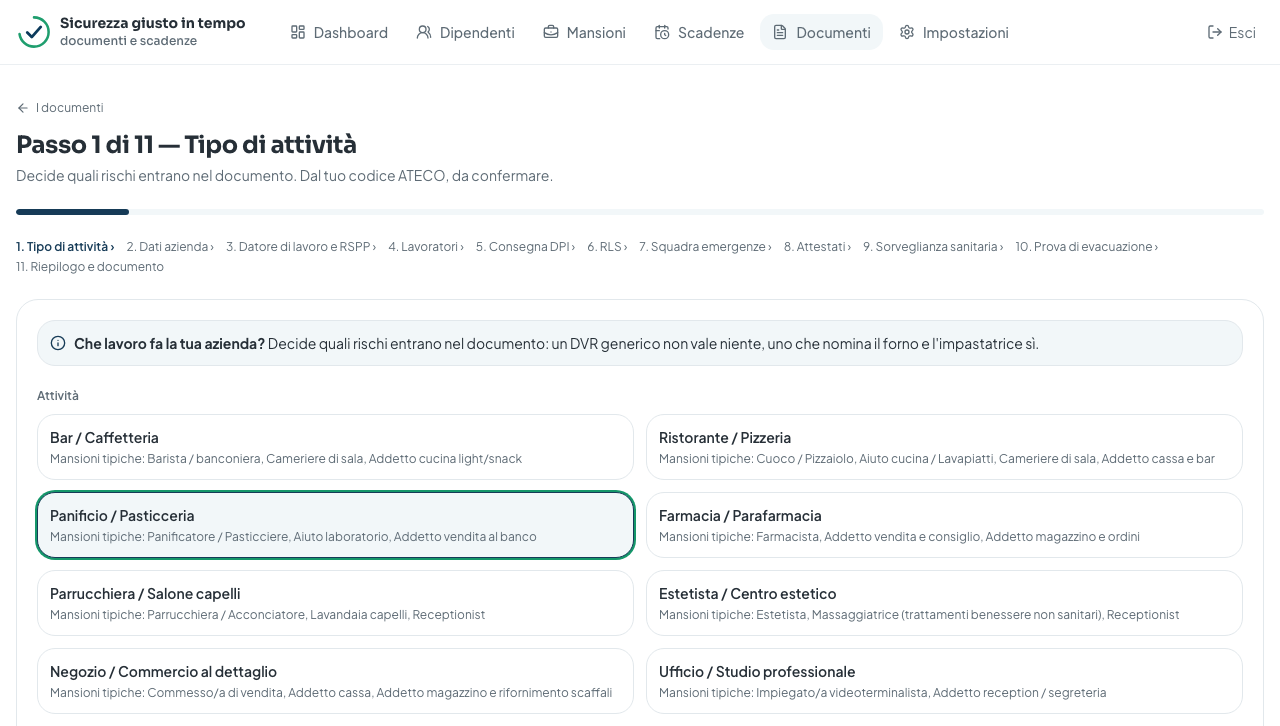1280x726 pixels.
Task: Click the Scadenze calendar clock icon
Action: [662, 32]
